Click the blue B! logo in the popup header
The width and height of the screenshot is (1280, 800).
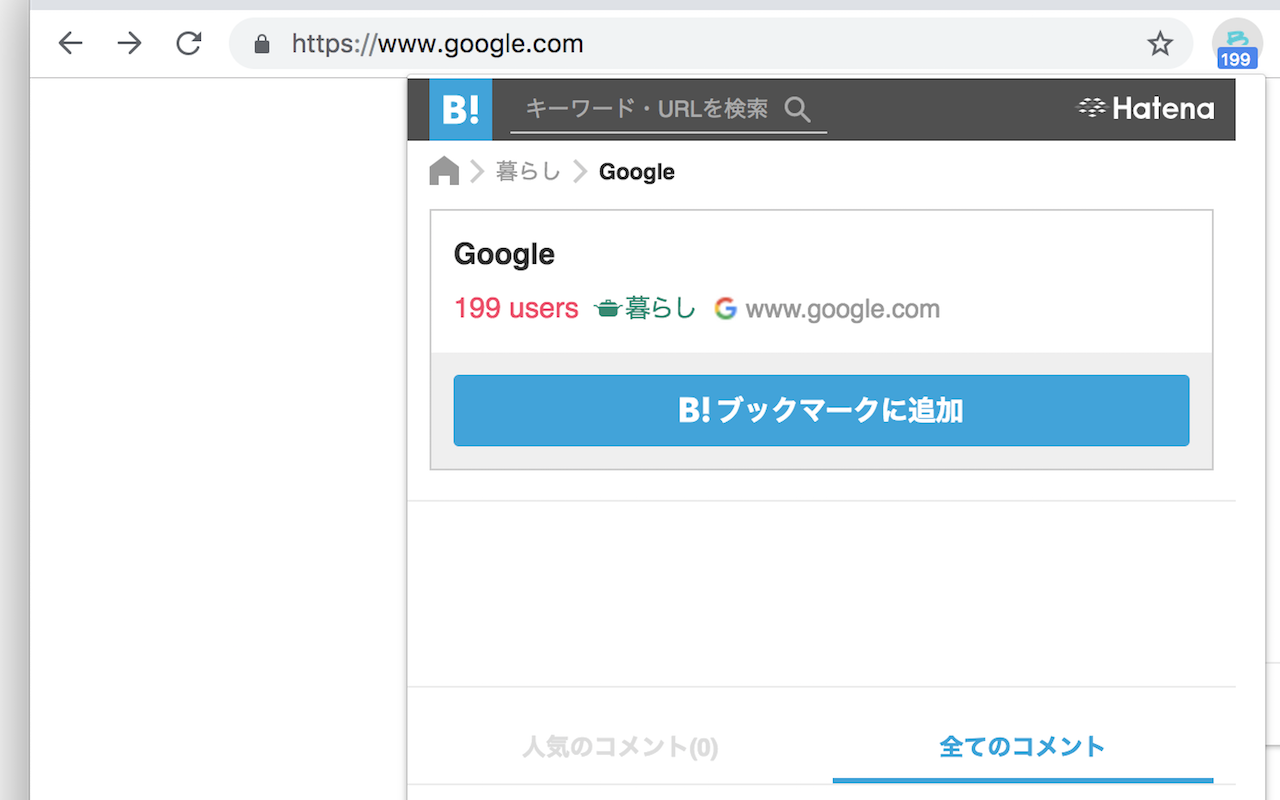[x=460, y=109]
